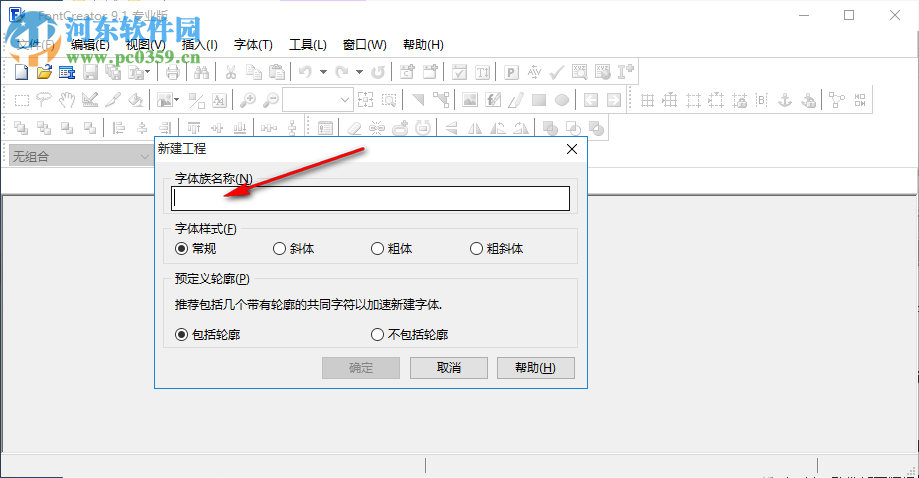This screenshot has height=478, width=919.
Task: Click the Save floppy disk icon
Action: 90,72
